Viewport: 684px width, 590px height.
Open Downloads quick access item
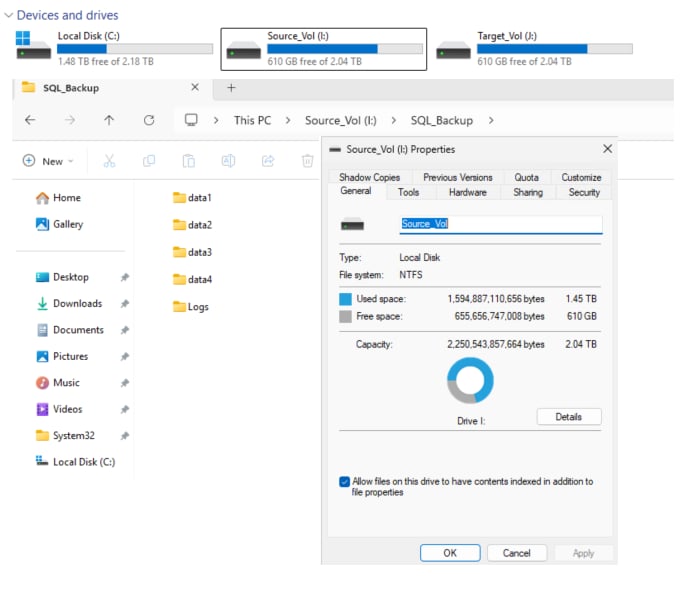coord(69,304)
